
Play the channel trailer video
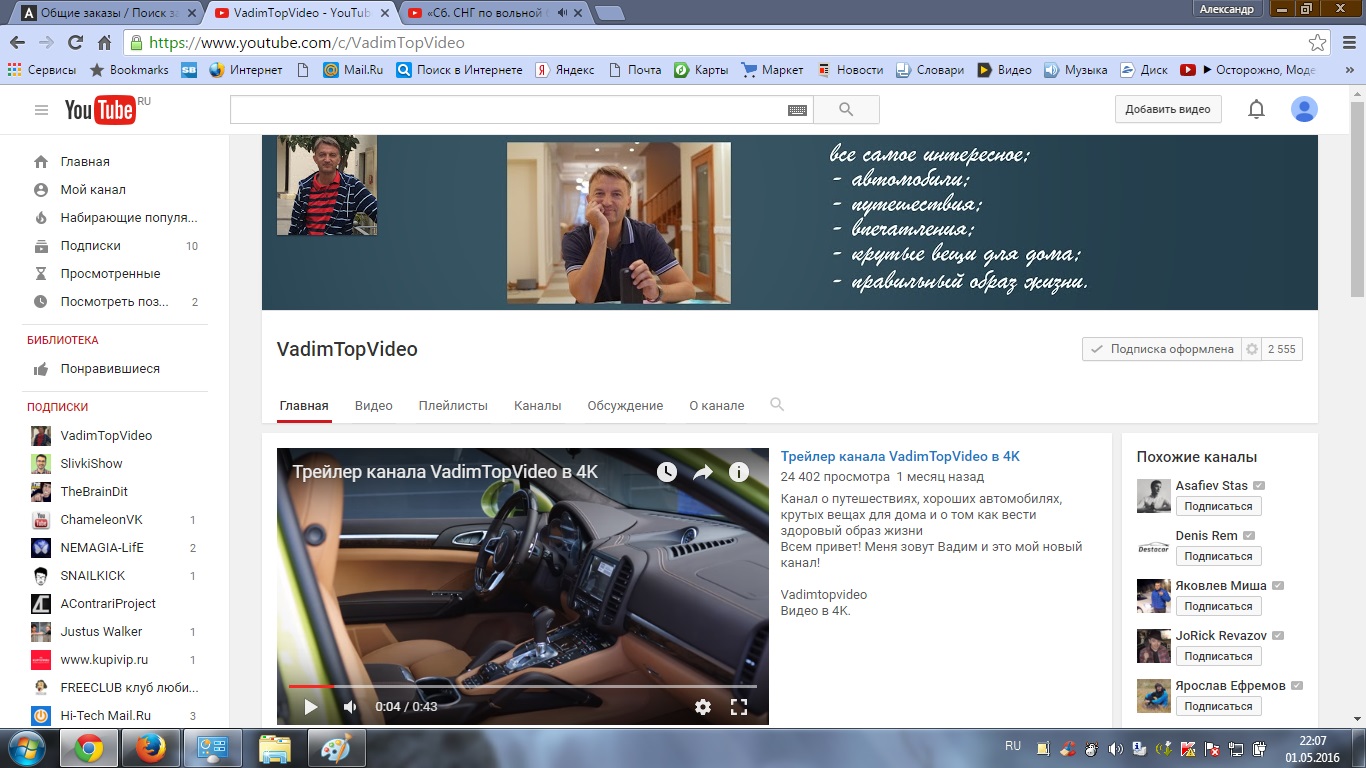pos(311,707)
